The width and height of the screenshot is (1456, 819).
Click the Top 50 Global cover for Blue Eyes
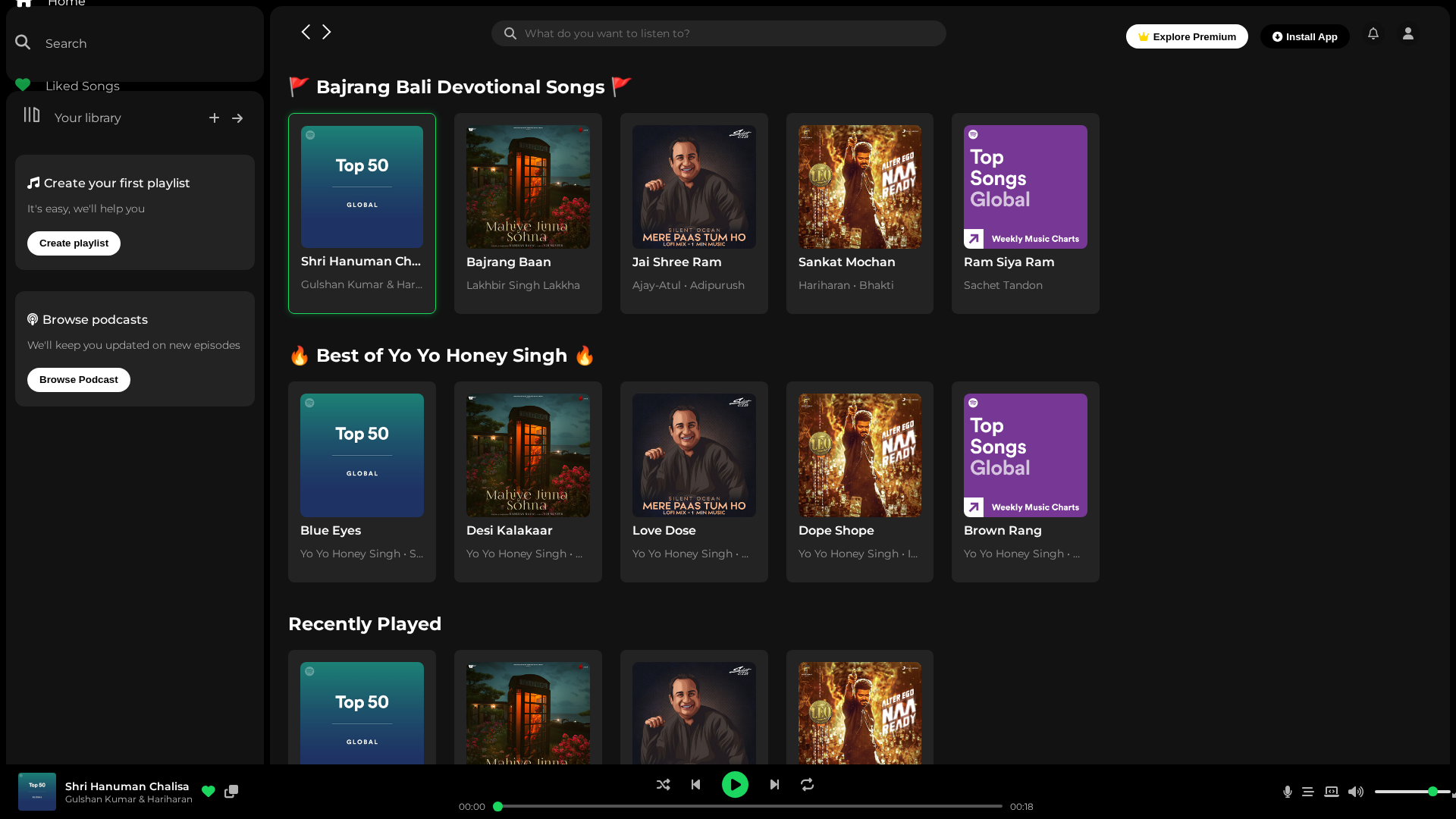(x=362, y=455)
